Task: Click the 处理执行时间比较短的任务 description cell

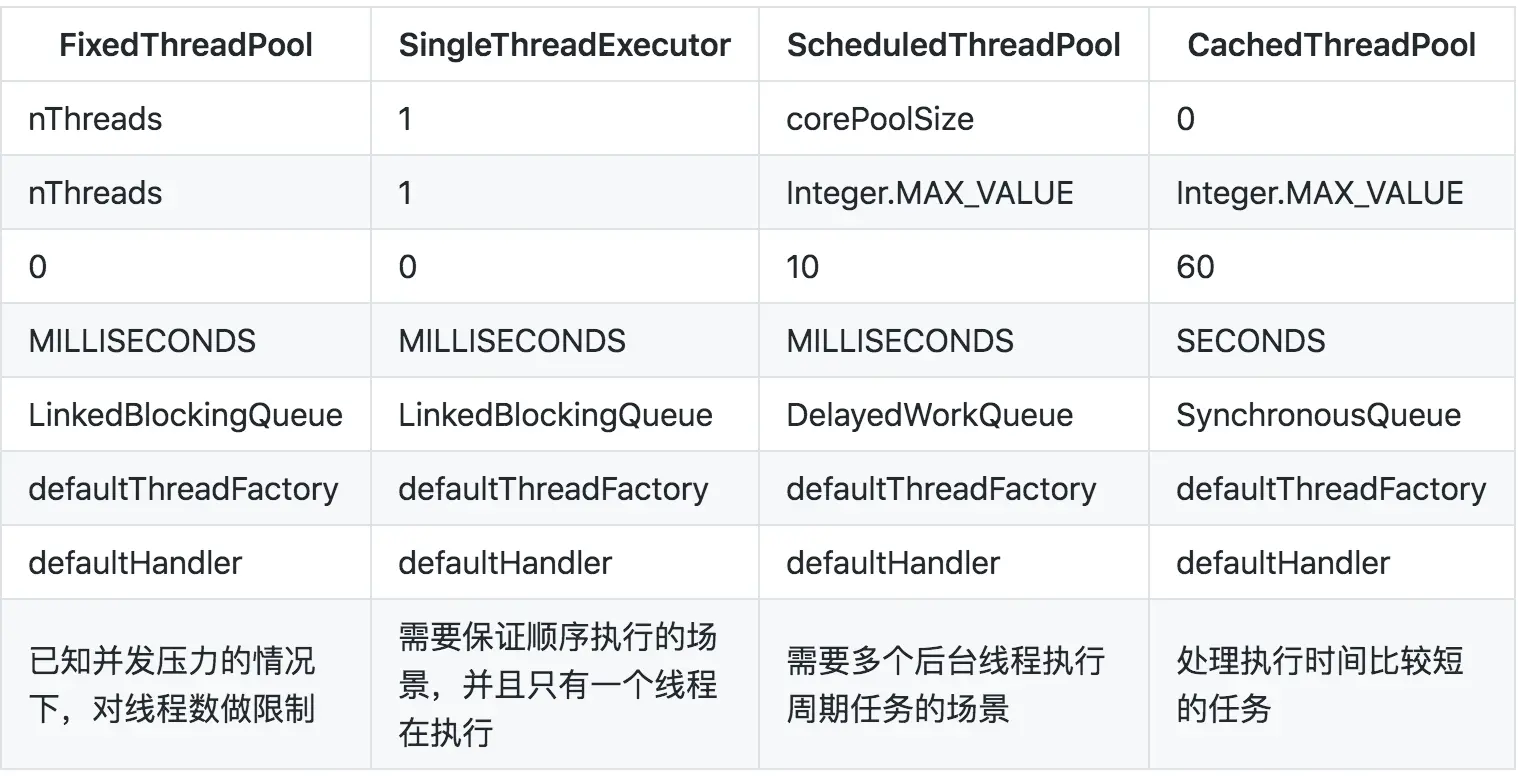Action: click(1320, 685)
